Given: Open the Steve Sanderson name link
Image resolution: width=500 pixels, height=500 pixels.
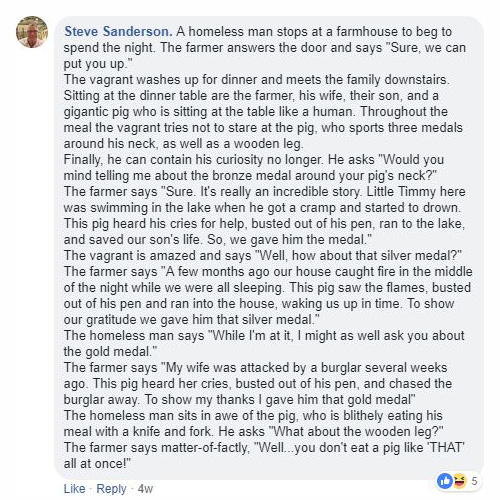Looking at the screenshot, I should (x=118, y=31).
